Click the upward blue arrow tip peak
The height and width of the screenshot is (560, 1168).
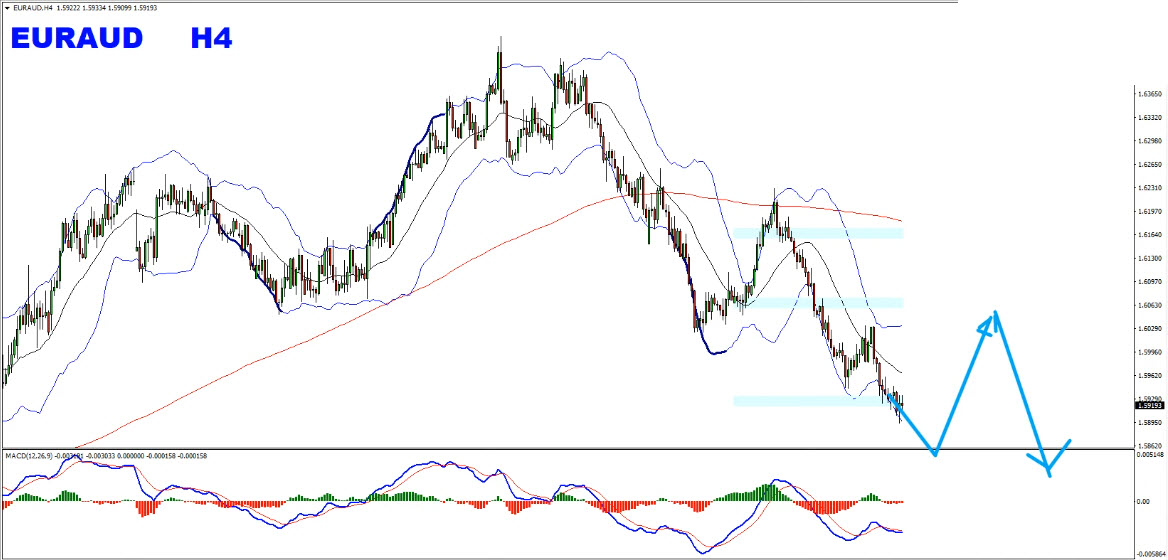[994, 314]
